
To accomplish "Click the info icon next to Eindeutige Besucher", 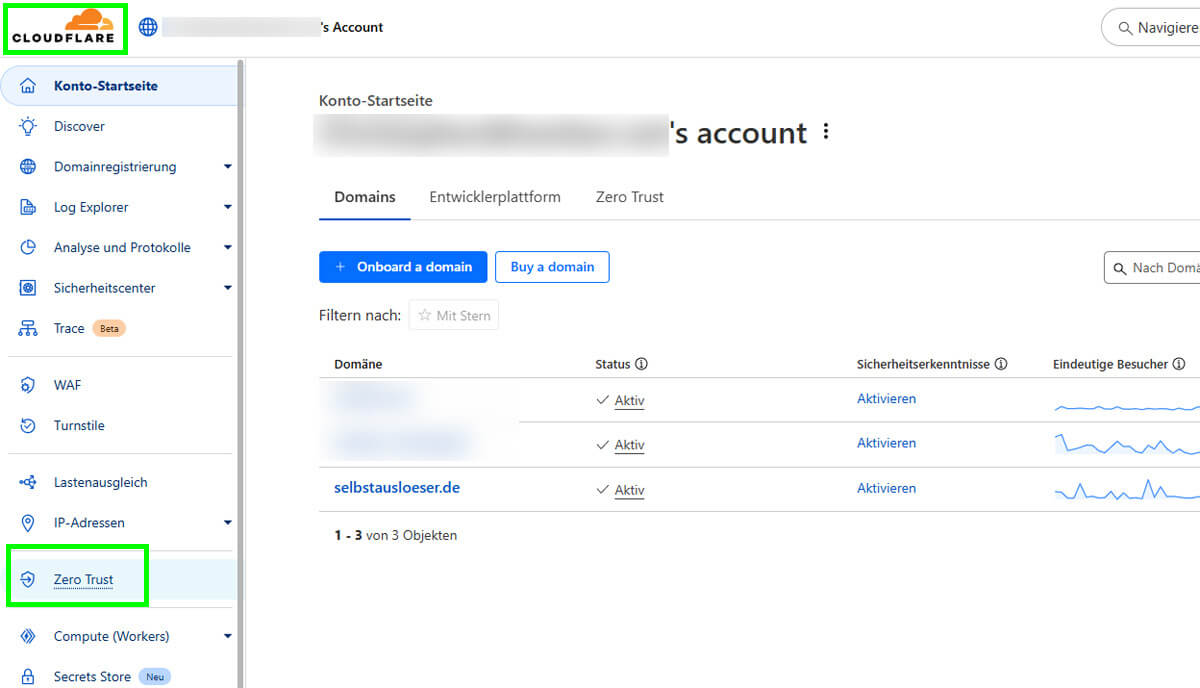I will (x=1179, y=364).
